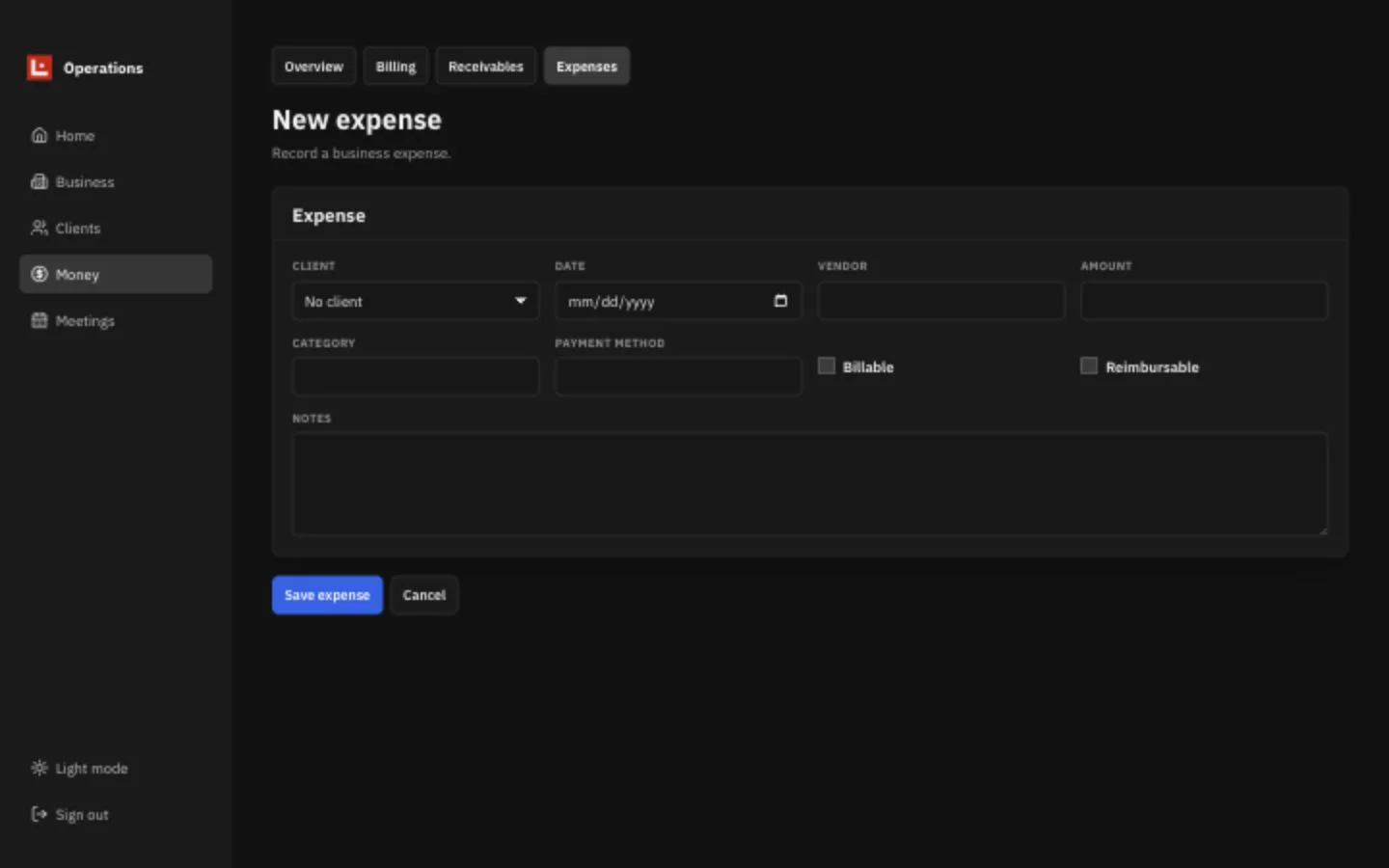
Task: Click the Light mode sun icon
Action: 40,768
